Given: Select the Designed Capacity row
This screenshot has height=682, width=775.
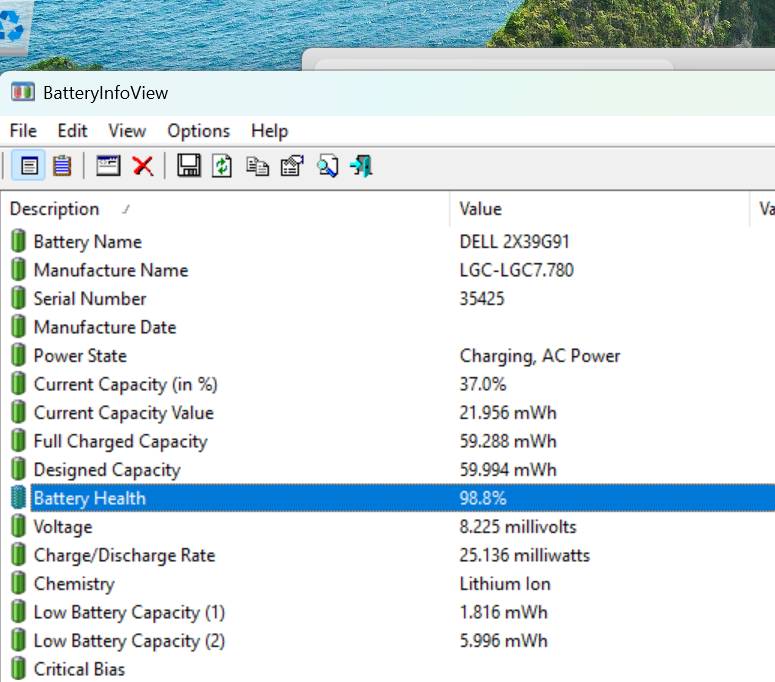Looking at the screenshot, I should click(x=388, y=470).
